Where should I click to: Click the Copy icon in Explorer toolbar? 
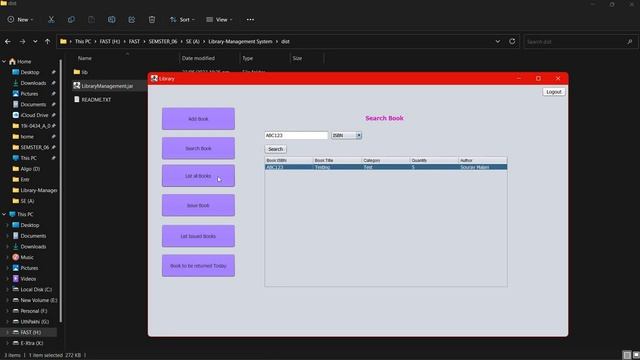[x=71, y=19]
